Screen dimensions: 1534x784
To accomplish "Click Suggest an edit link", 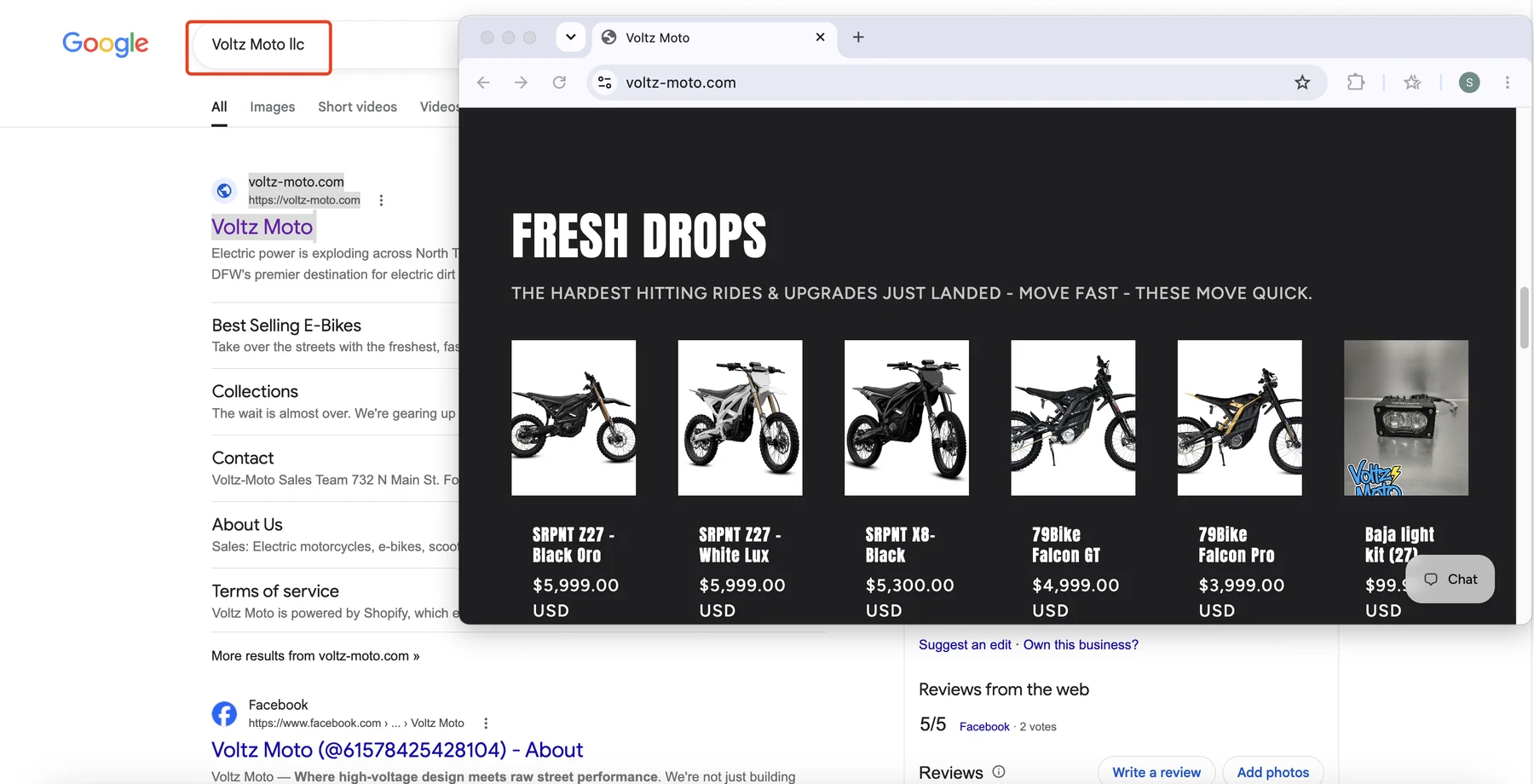I will pyautogui.click(x=965, y=645).
